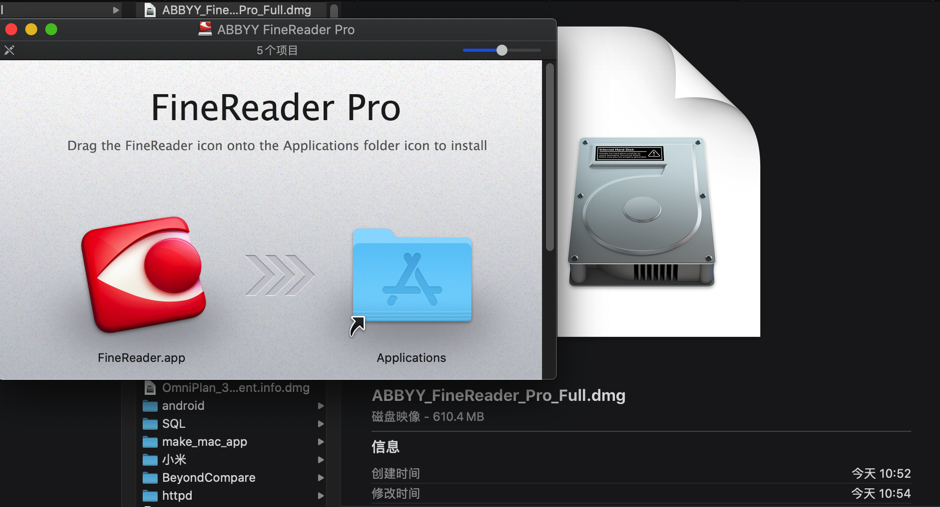The height and width of the screenshot is (507, 940).
Task: Click the SQL folder icon
Action: 150,424
